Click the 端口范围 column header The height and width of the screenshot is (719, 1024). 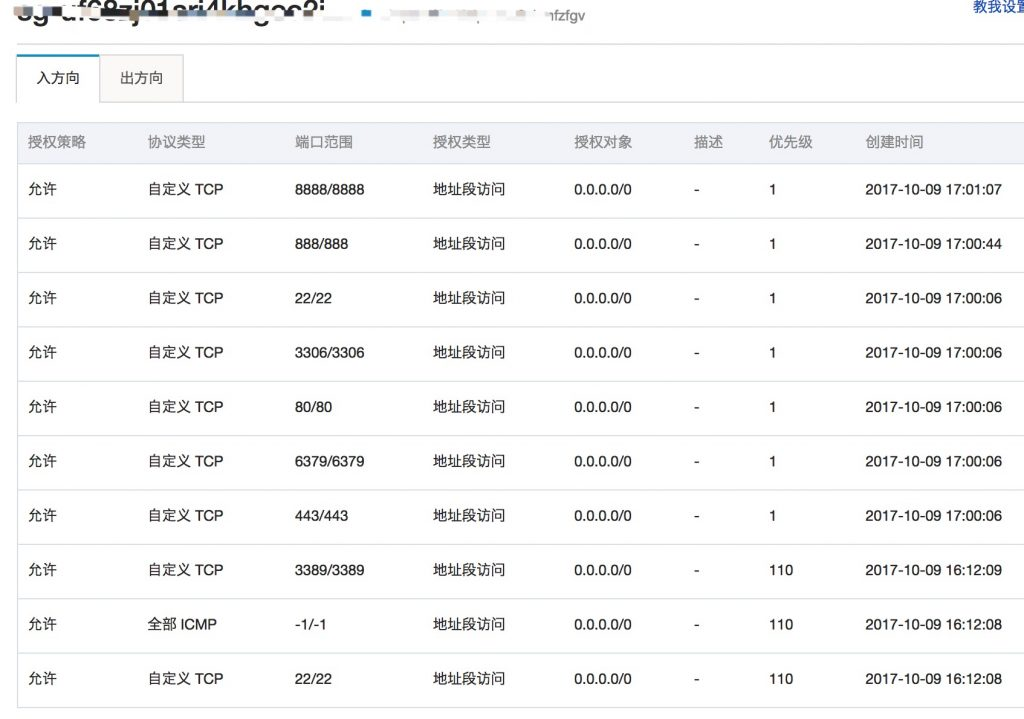tap(324, 142)
